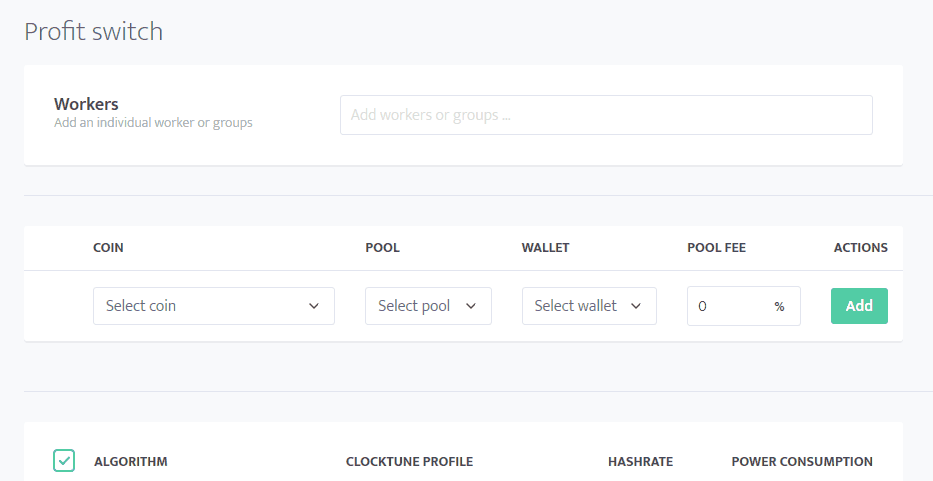This screenshot has width=933, height=481.
Task: Click the chevron arrow in Select coin
Action: (x=314, y=306)
